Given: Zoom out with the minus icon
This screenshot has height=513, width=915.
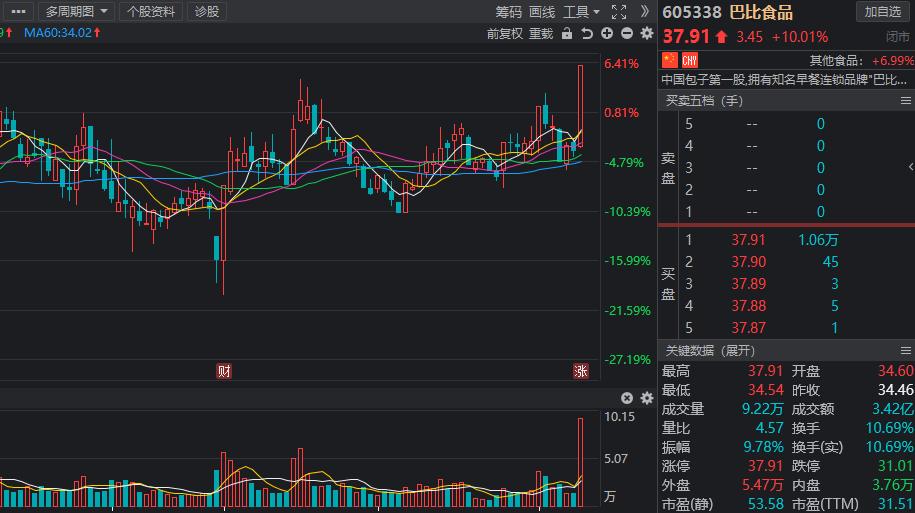Looking at the screenshot, I should pyautogui.click(x=627, y=33).
